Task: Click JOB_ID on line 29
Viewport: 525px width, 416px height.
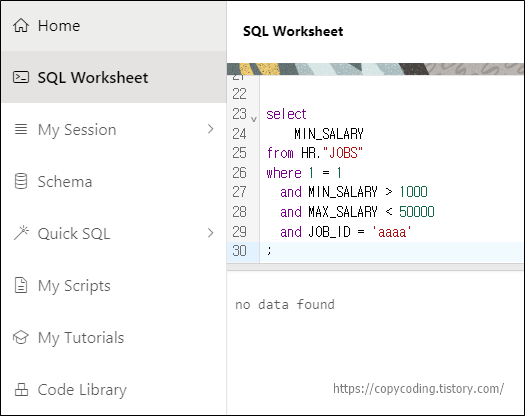Action: [x=329, y=232]
